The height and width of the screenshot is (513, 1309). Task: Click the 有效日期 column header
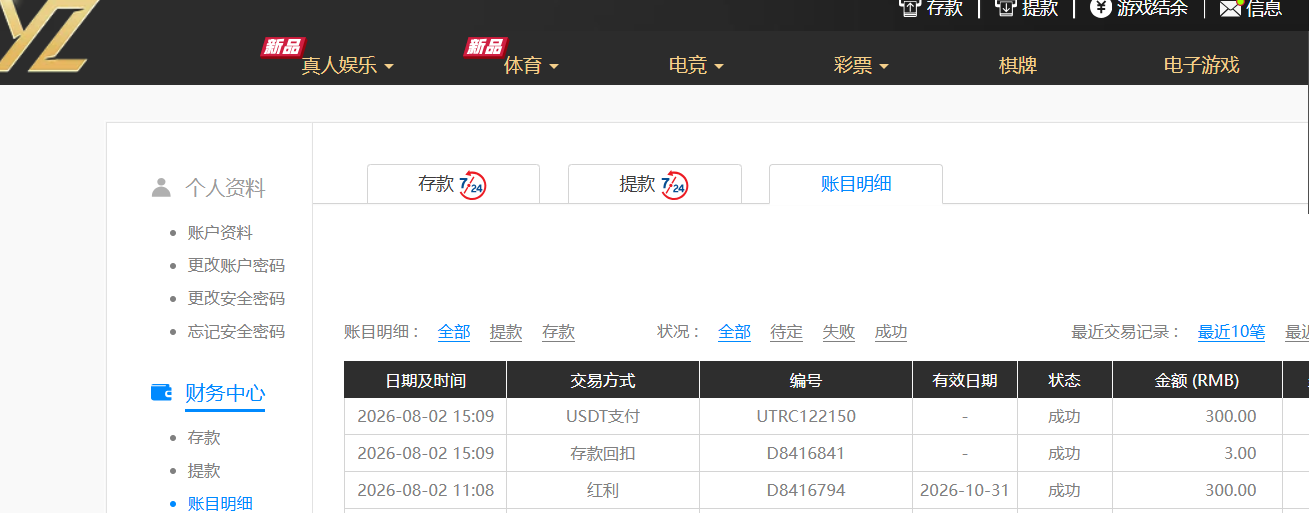click(965, 381)
